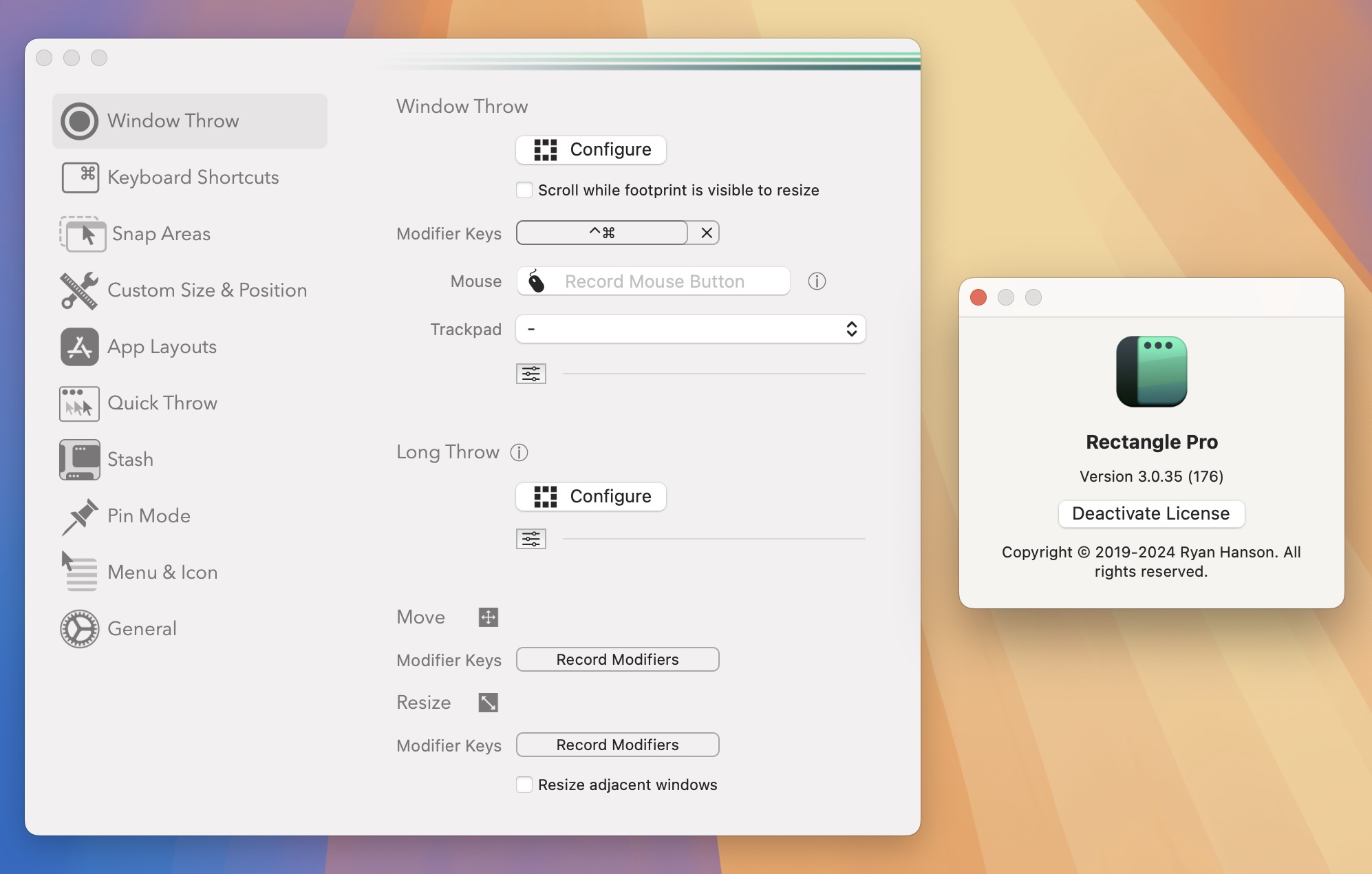Toggle Resize adjacent windows checkbox

(524, 784)
